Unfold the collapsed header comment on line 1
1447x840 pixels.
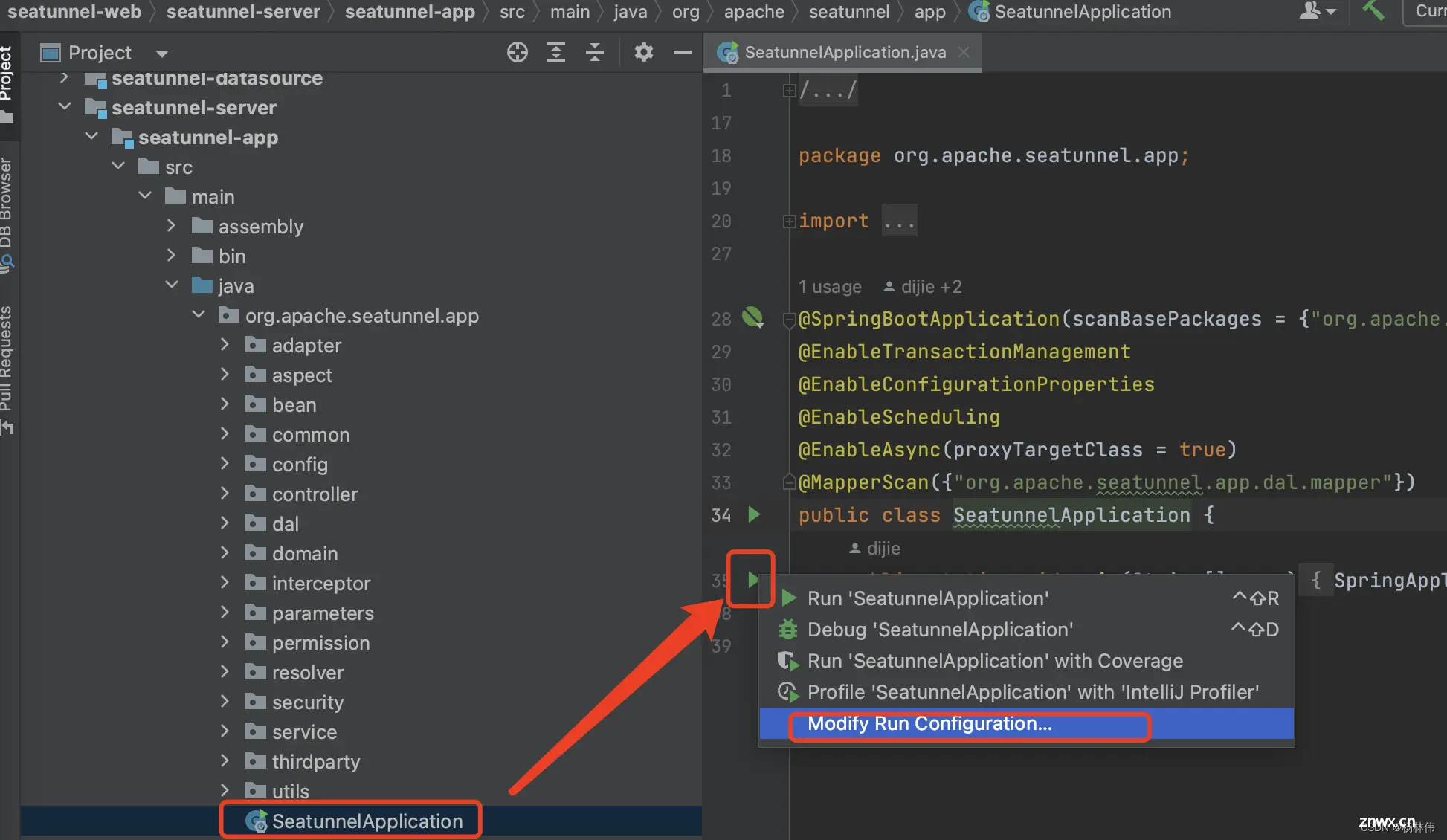click(x=789, y=91)
